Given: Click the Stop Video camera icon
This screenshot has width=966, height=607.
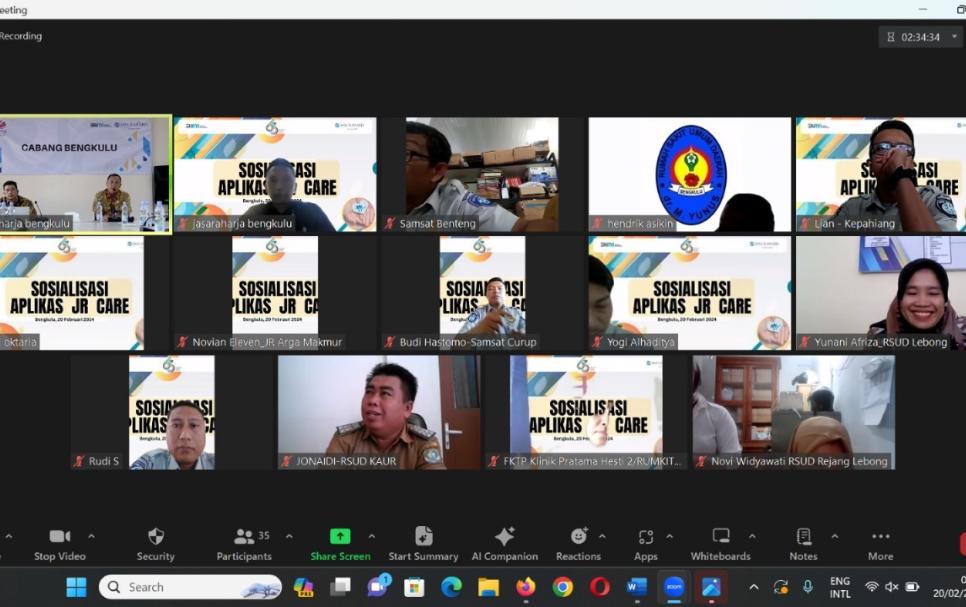Looking at the screenshot, I should point(60,536).
